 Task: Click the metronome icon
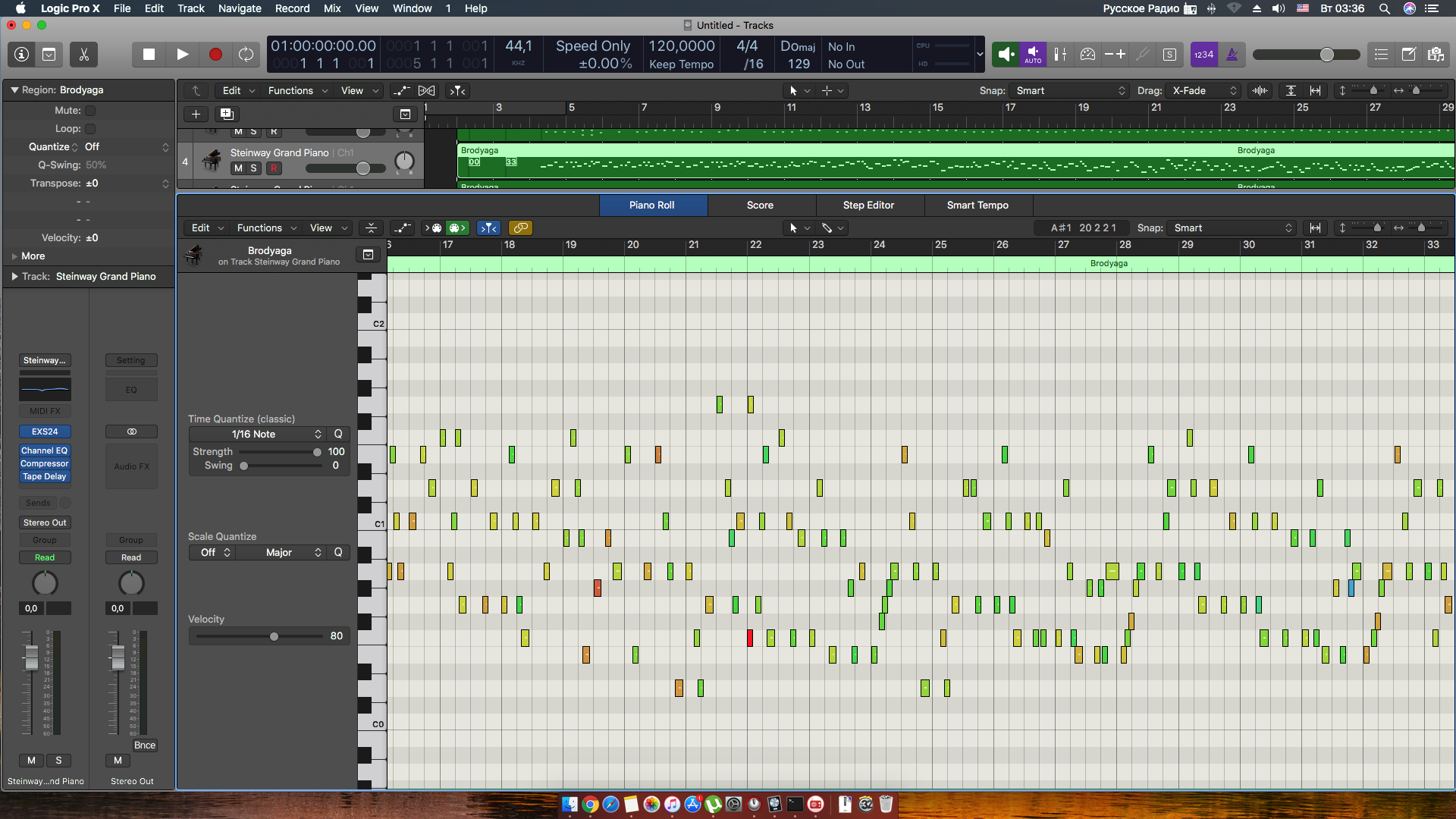(1232, 55)
